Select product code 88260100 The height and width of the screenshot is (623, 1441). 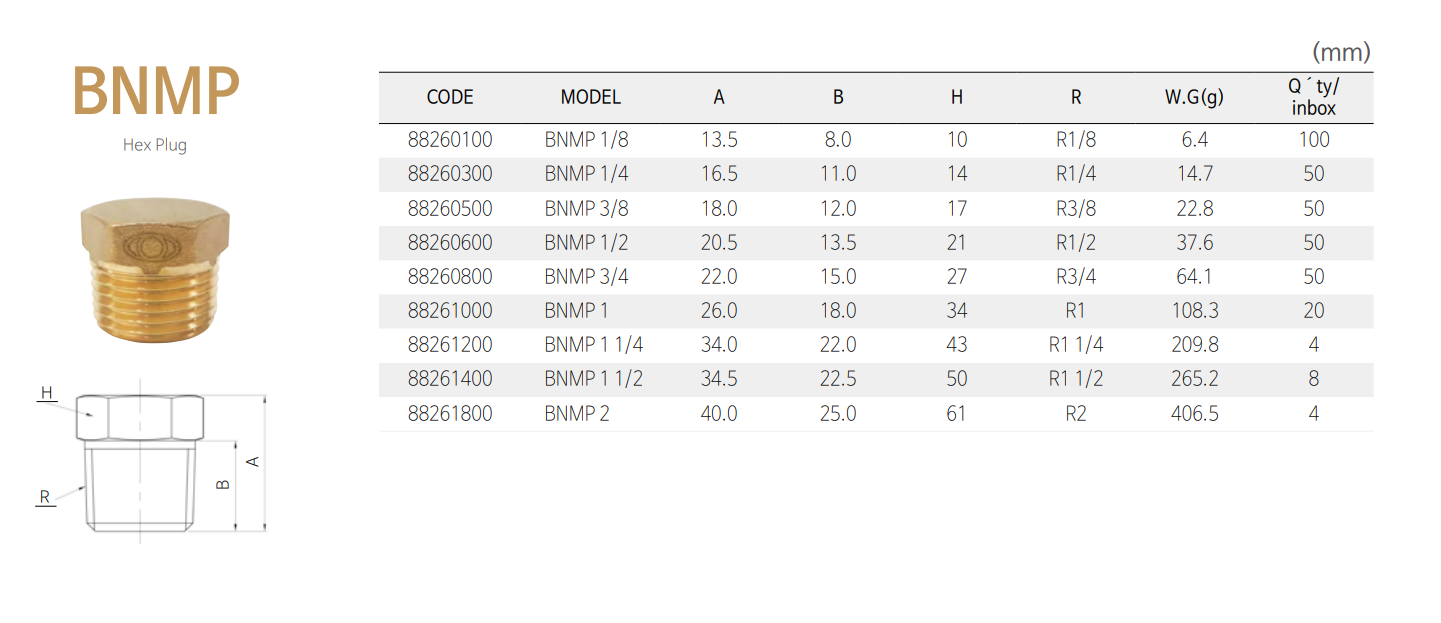450,140
